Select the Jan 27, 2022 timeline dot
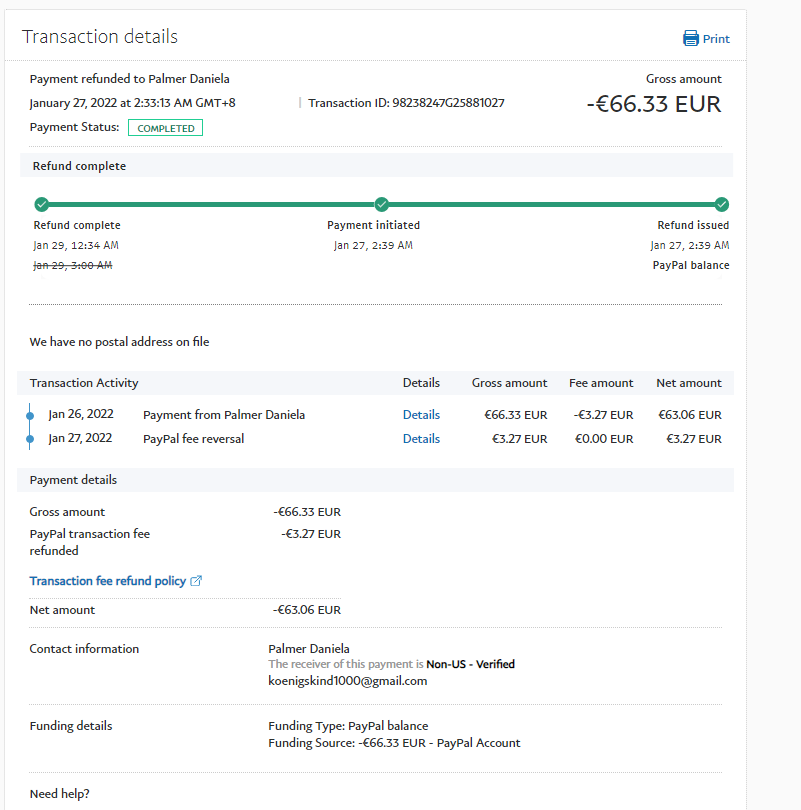801x810 pixels. [30, 439]
